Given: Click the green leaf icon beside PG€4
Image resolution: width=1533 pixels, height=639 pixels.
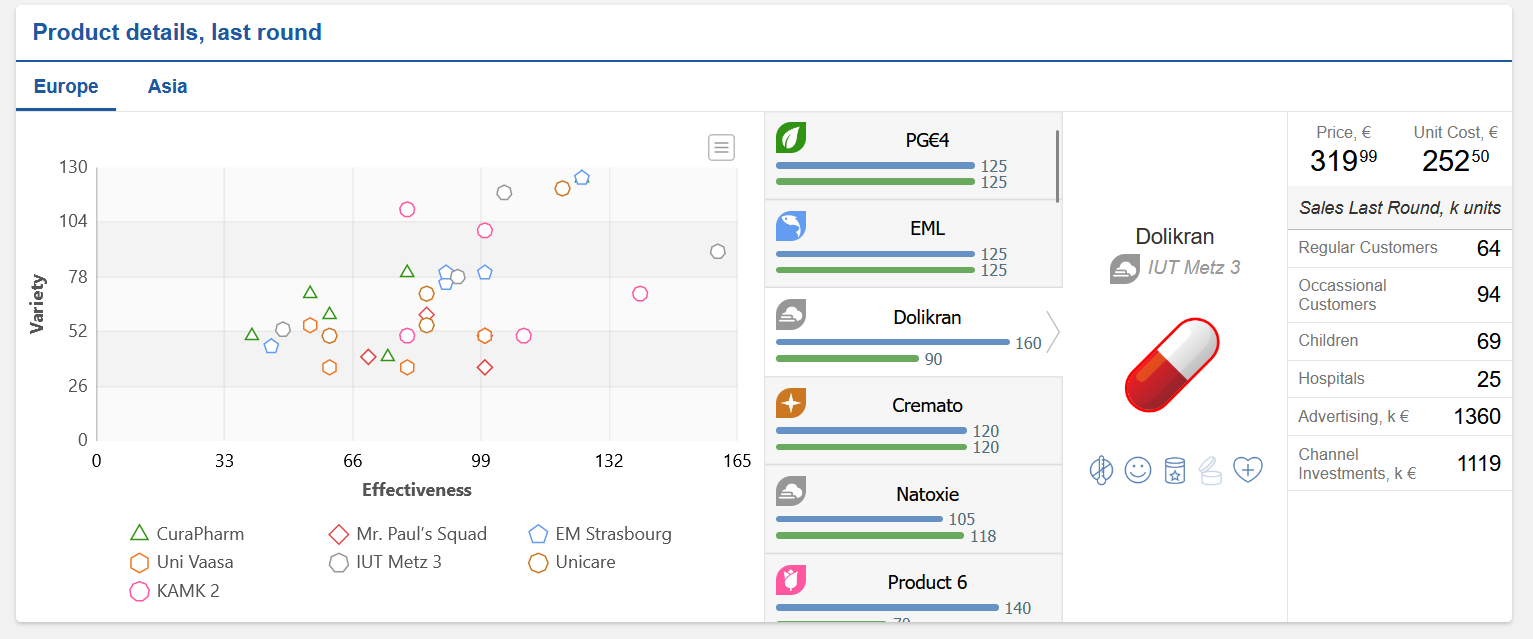Looking at the screenshot, I should click(791, 138).
